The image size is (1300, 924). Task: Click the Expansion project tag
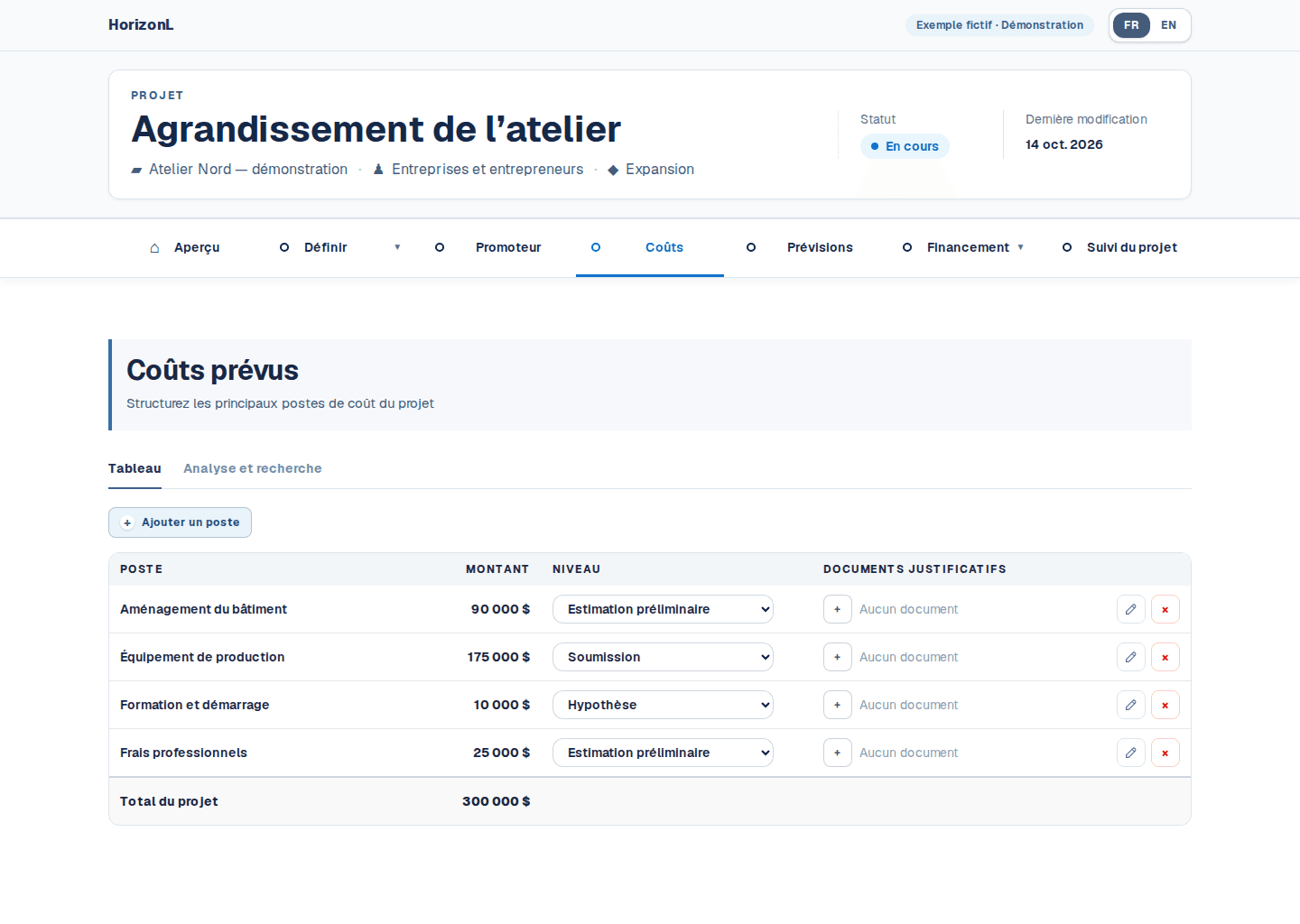tap(651, 170)
